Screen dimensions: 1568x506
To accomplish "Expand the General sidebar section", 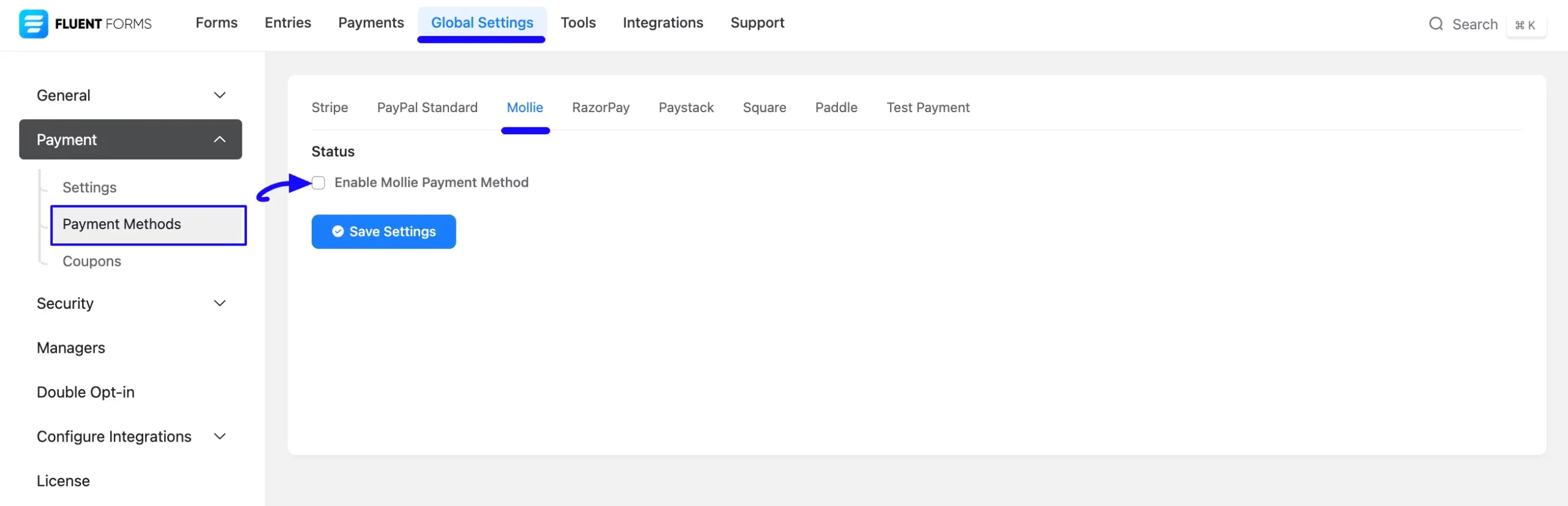I will point(130,96).
